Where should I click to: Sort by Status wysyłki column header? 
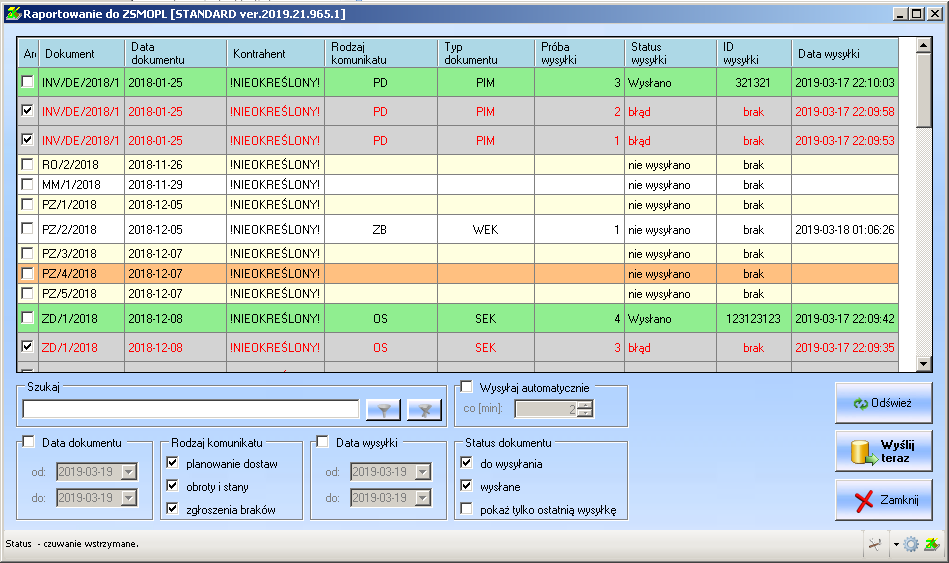click(x=670, y=53)
